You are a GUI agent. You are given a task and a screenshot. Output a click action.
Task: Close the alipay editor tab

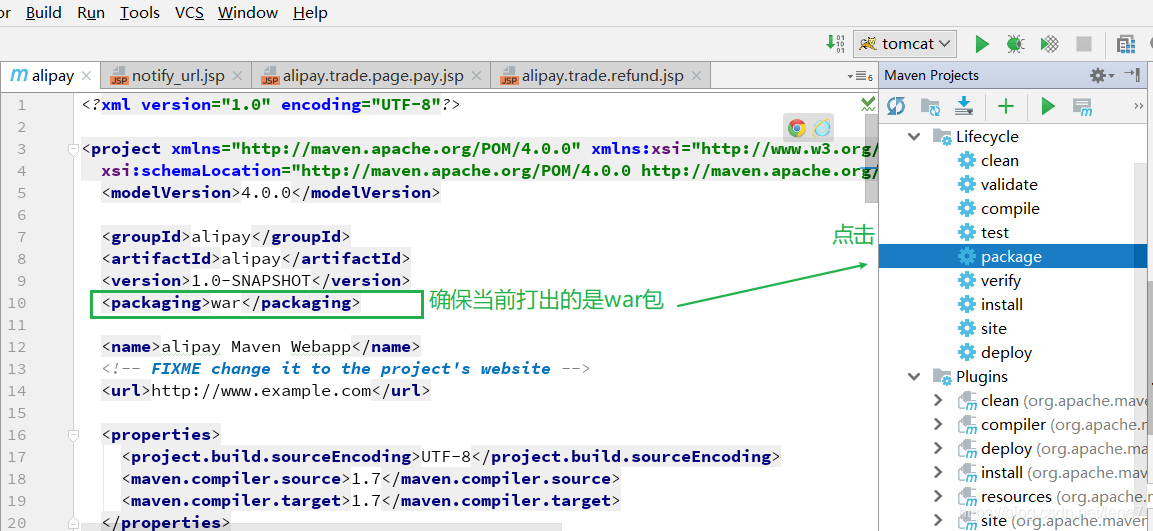[86, 76]
